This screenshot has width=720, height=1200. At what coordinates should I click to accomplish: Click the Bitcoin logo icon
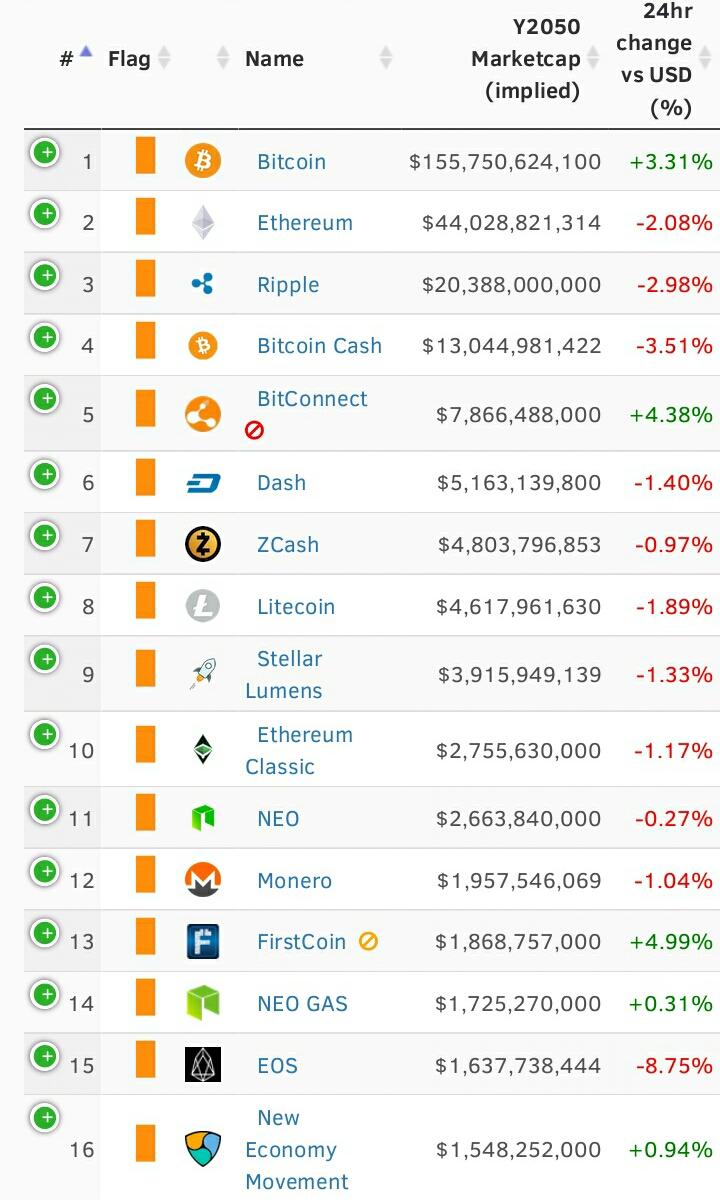pos(203,161)
